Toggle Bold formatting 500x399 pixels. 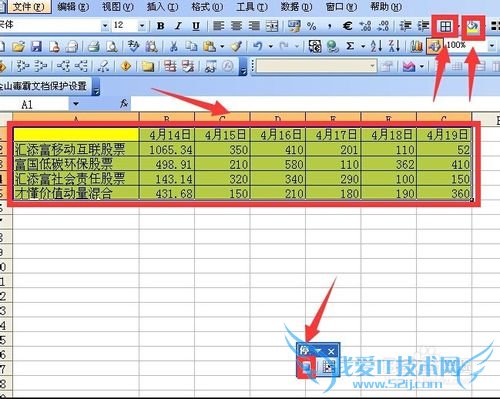pyautogui.click(x=160, y=26)
